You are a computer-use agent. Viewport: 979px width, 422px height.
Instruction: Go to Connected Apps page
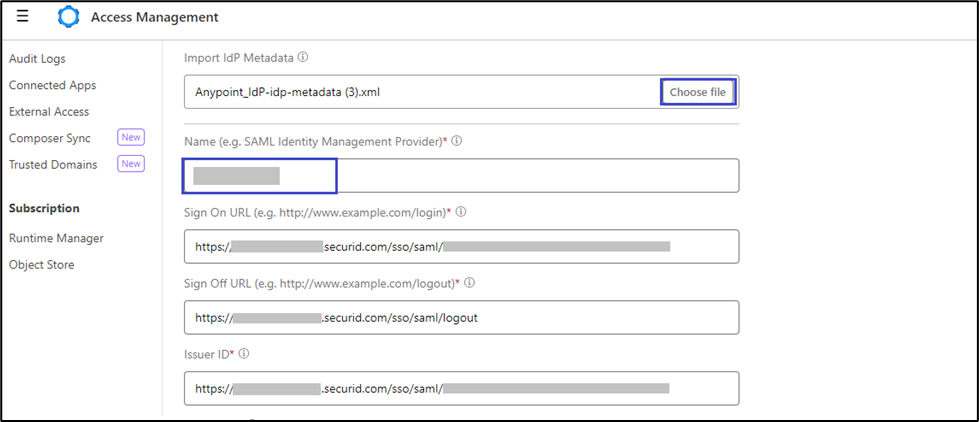point(52,85)
